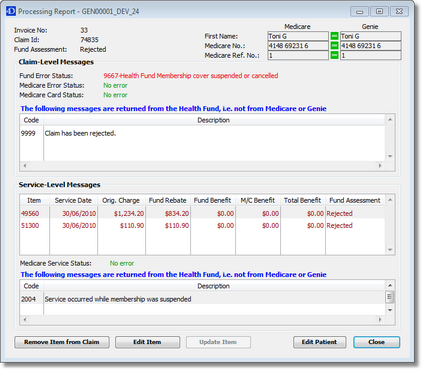Select Medicare First Name field
The image size is (422, 370).
click(x=298, y=36)
